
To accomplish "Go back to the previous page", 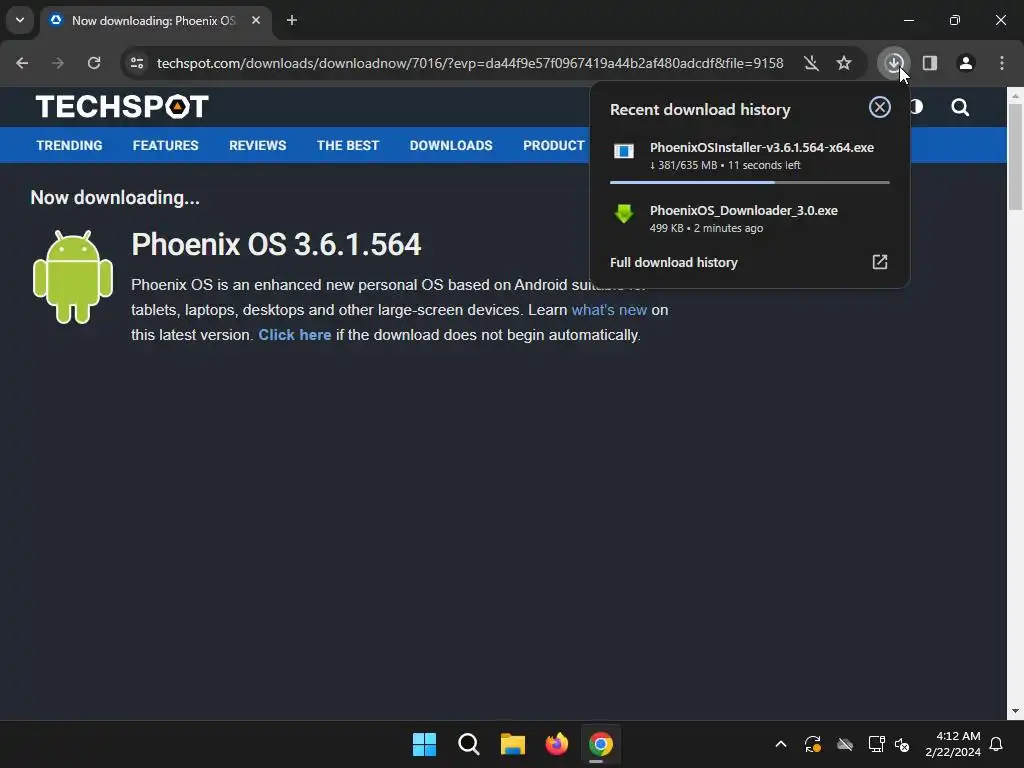I will pos(22,63).
